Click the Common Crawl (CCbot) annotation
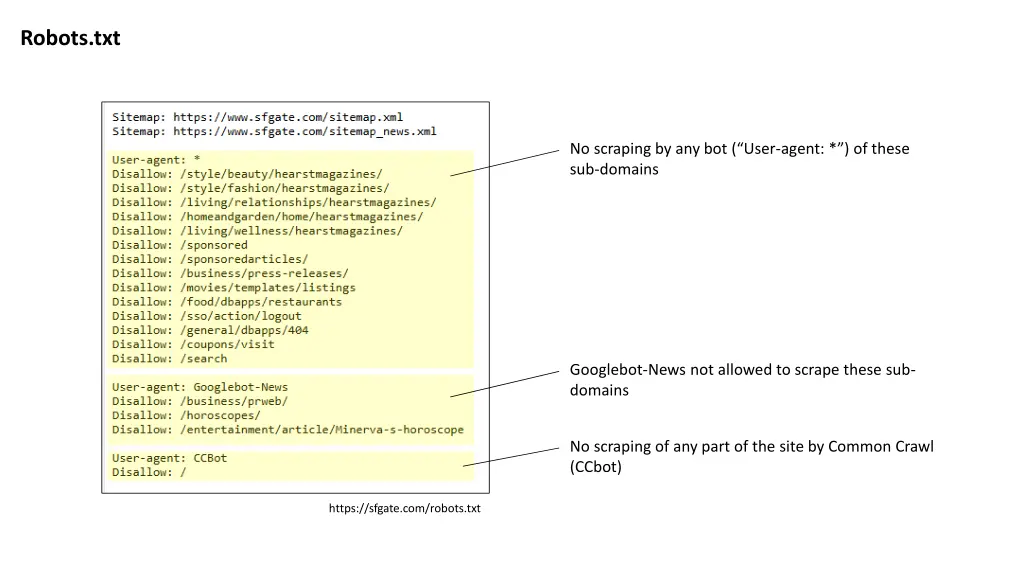 pyautogui.click(x=752, y=456)
